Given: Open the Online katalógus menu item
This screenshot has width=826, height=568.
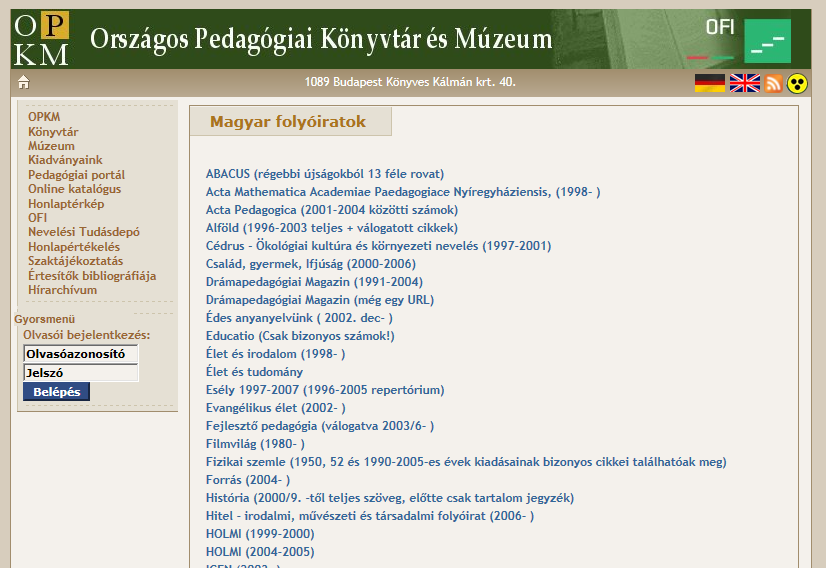Looking at the screenshot, I should coord(74,189).
